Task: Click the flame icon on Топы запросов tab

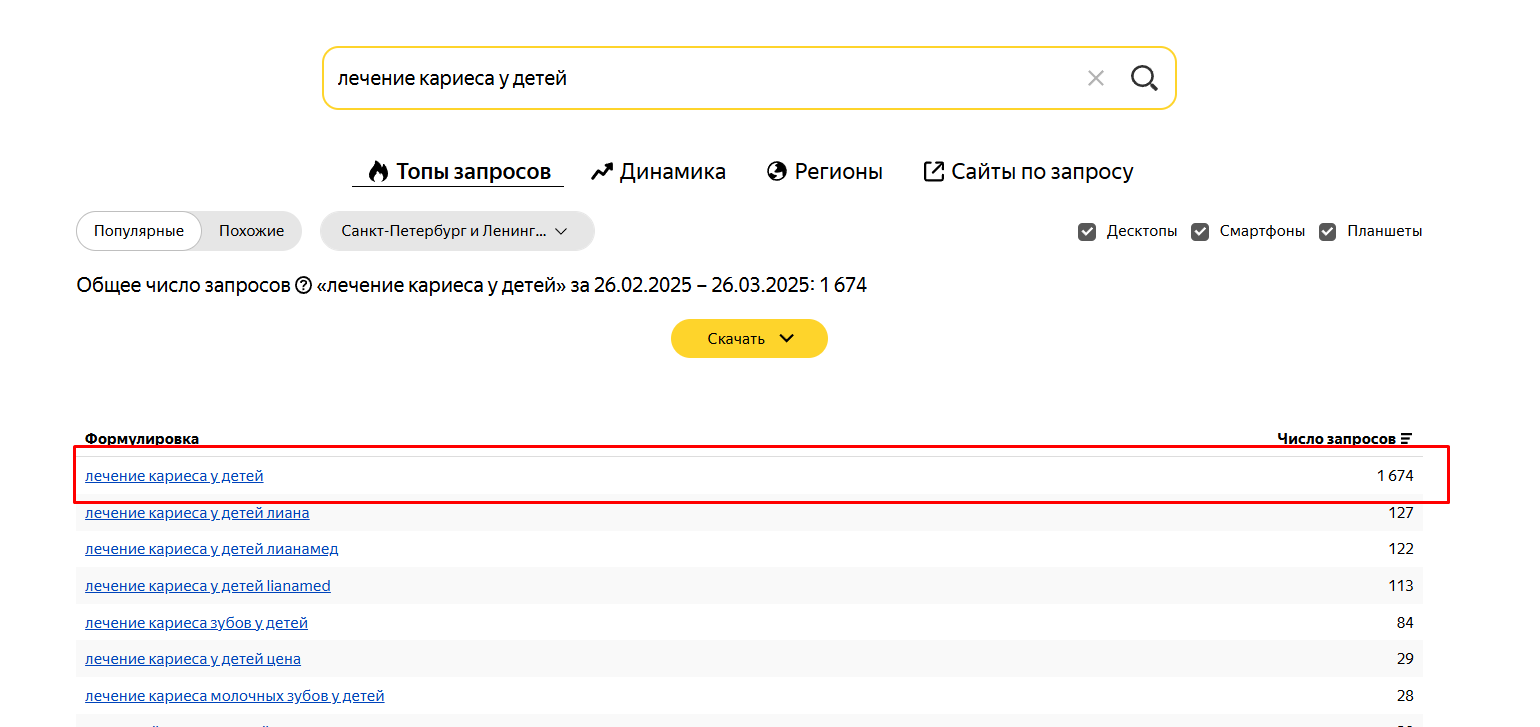Action: [x=377, y=170]
